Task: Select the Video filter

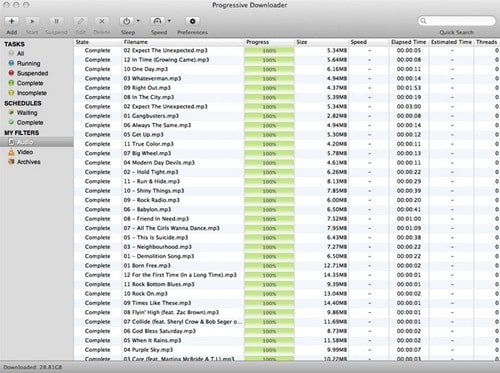Action: (25, 152)
